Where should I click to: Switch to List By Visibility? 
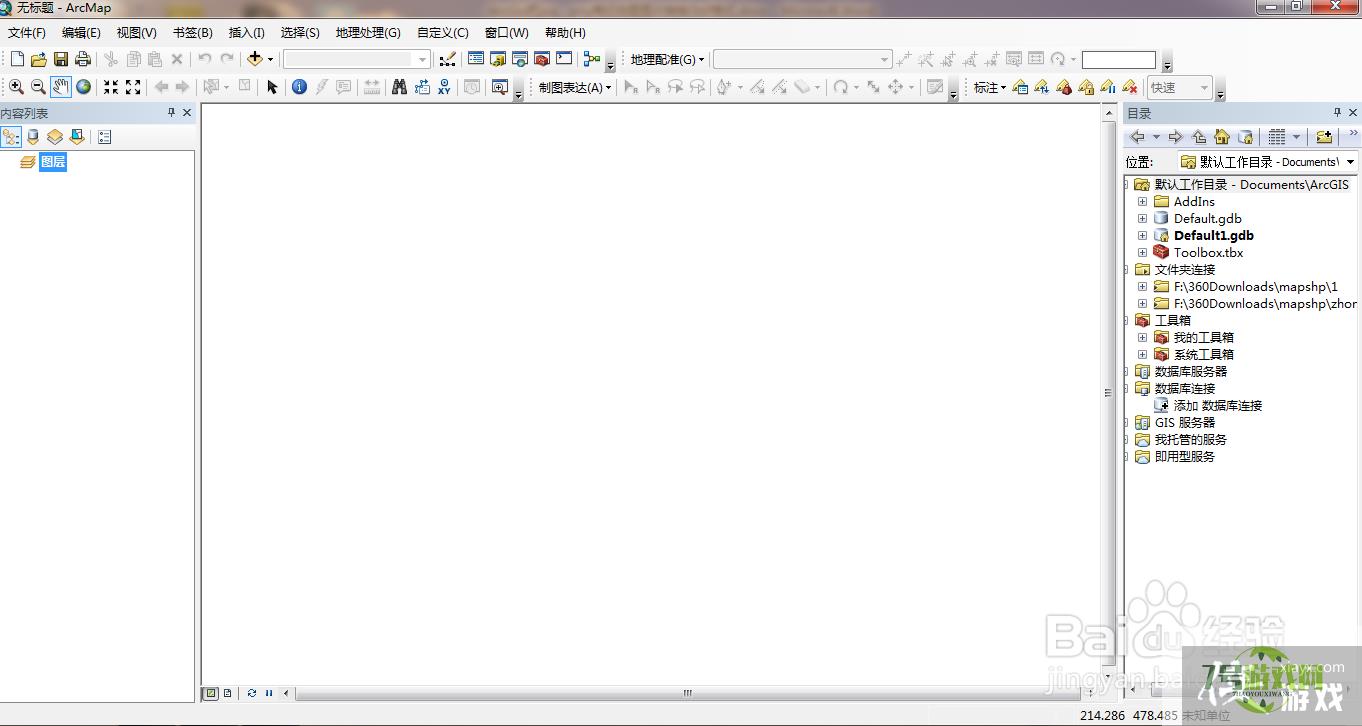[x=55, y=137]
